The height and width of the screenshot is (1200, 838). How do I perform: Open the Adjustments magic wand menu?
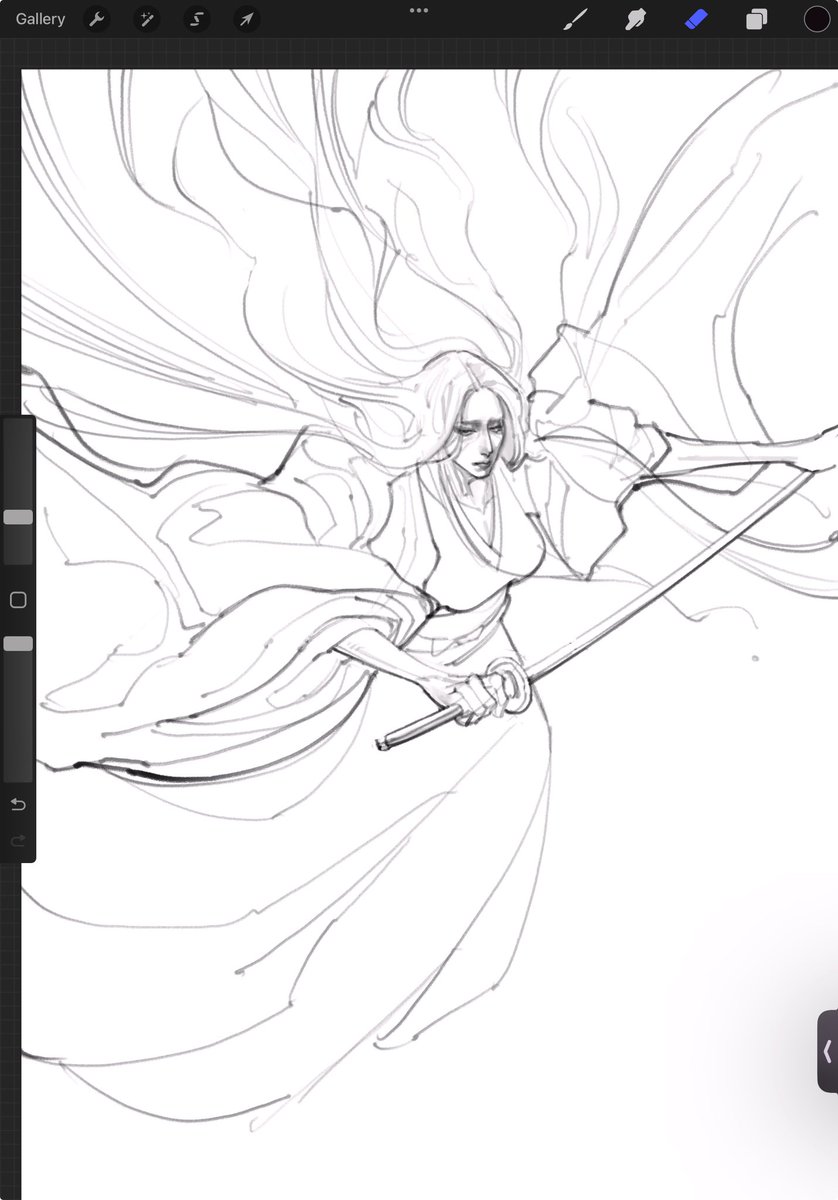(146, 19)
